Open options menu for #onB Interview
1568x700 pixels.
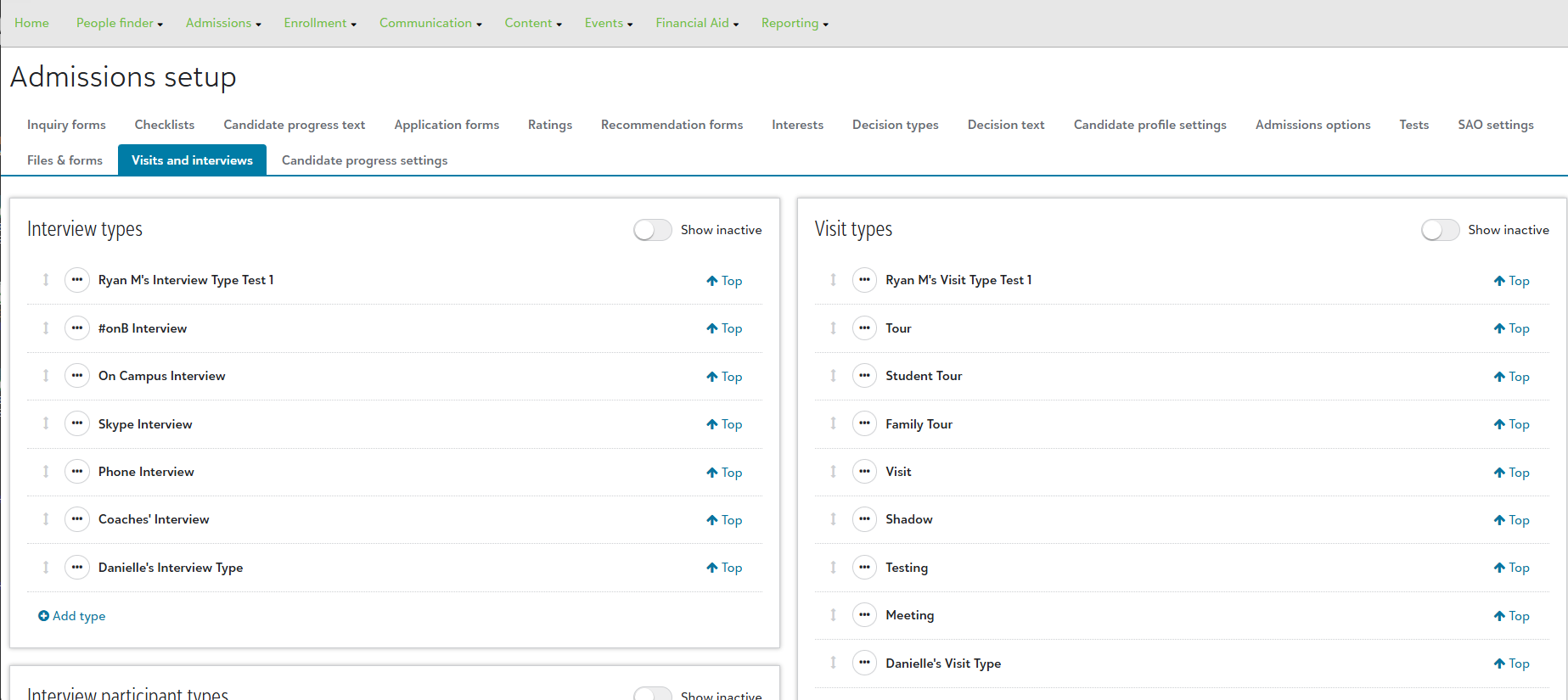point(77,328)
